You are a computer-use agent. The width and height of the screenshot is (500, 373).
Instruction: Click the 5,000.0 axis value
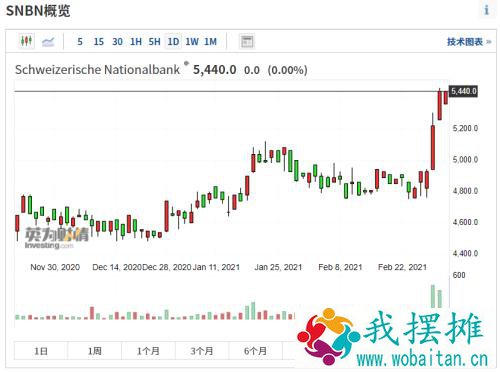465,159
